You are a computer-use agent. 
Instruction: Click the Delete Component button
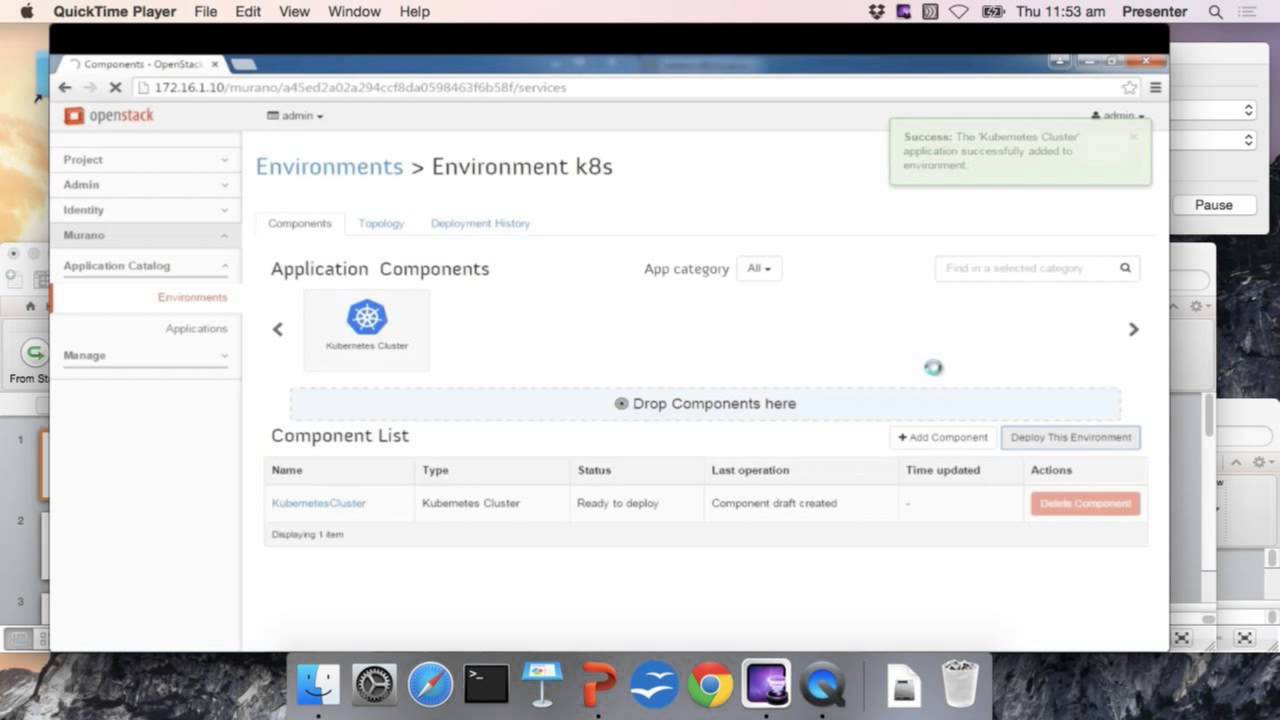(1085, 503)
